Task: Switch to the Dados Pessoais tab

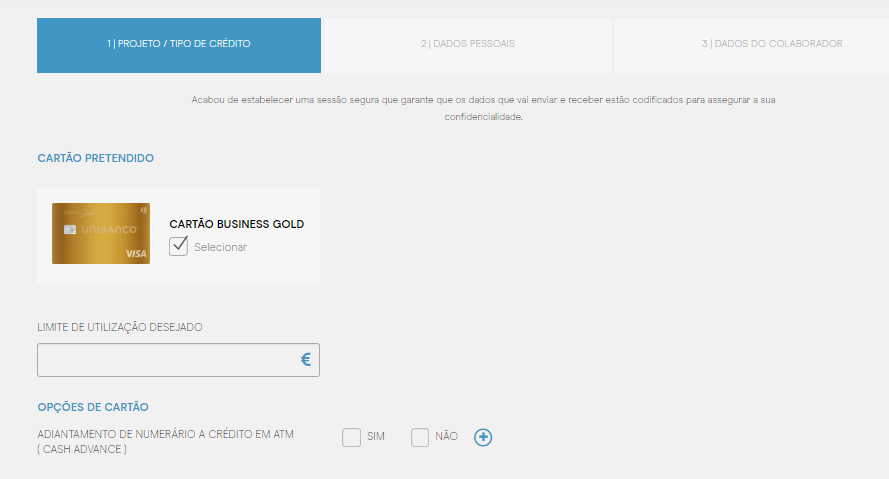Action: click(x=467, y=44)
